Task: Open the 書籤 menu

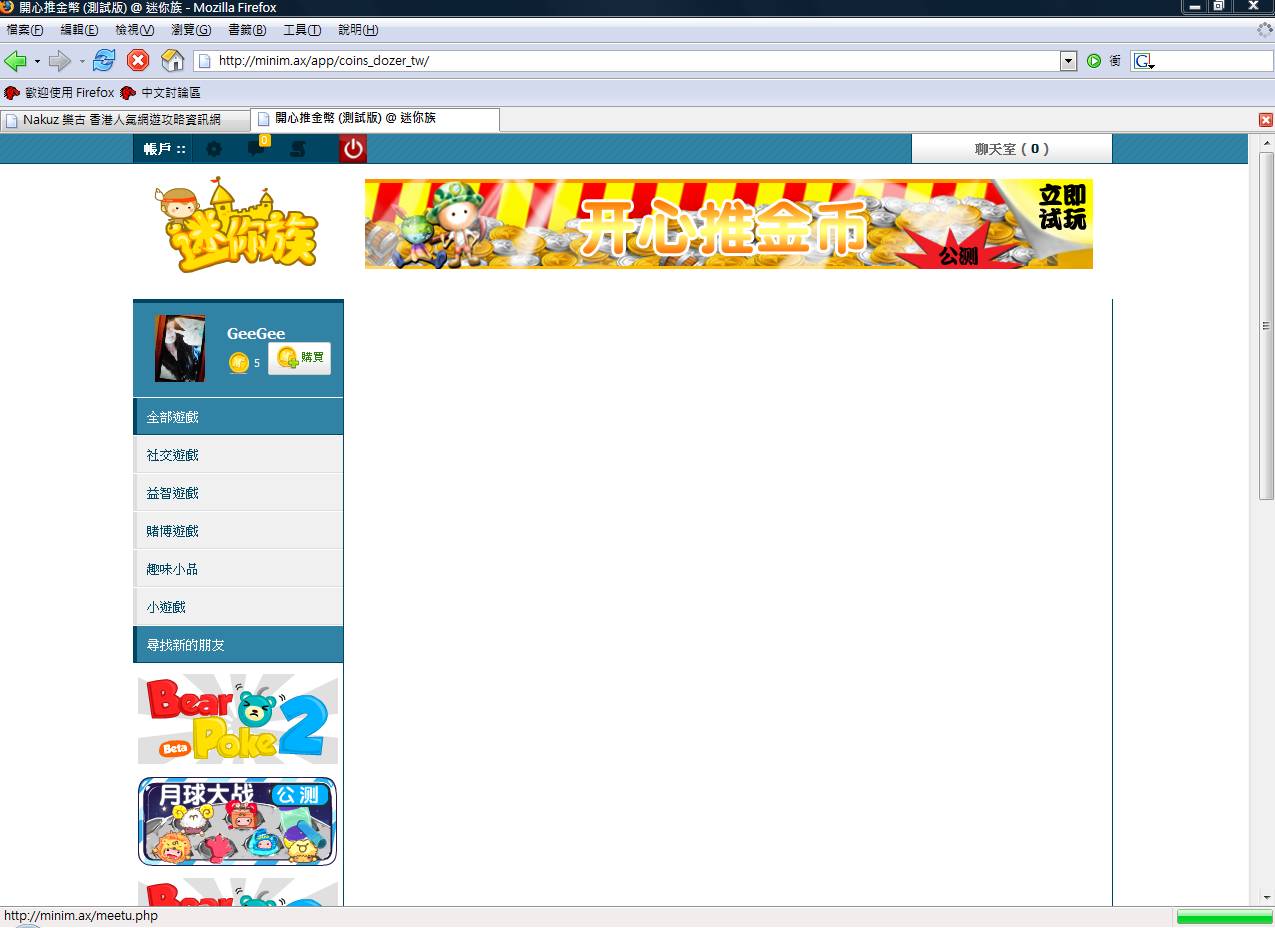Action: [247, 30]
